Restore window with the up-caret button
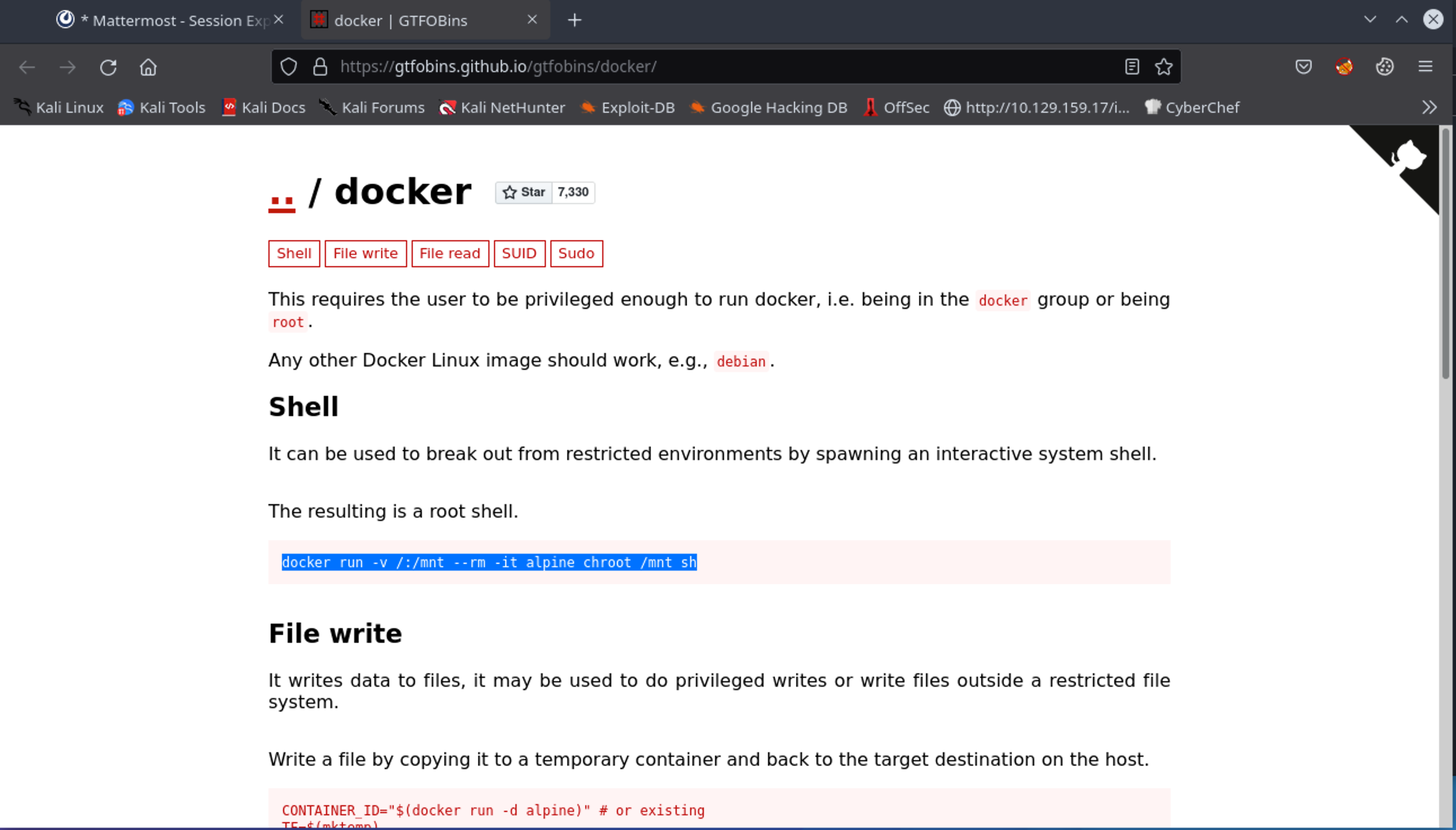Viewport: 1456px width, 830px height. click(1402, 19)
